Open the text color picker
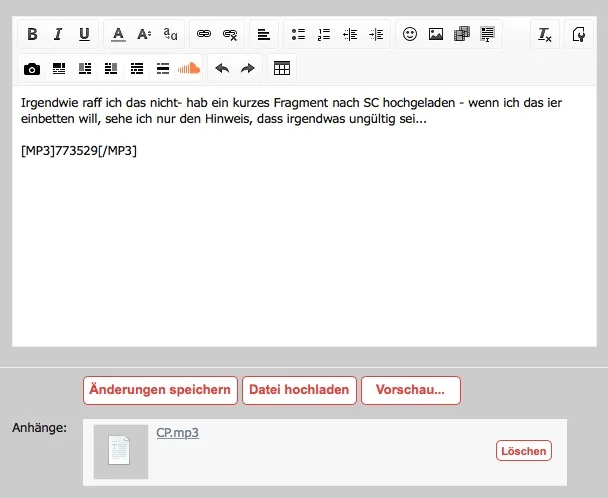This screenshot has height=498, width=608. click(118, 35)
